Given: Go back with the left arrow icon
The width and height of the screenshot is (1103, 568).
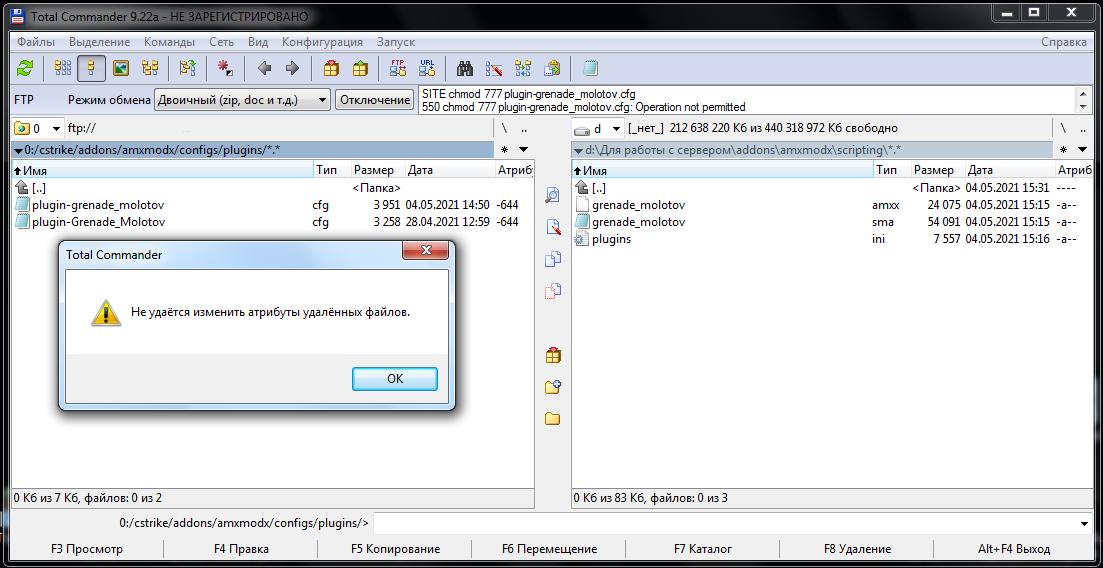Looking at the screenshot, I should click(264, 68).
